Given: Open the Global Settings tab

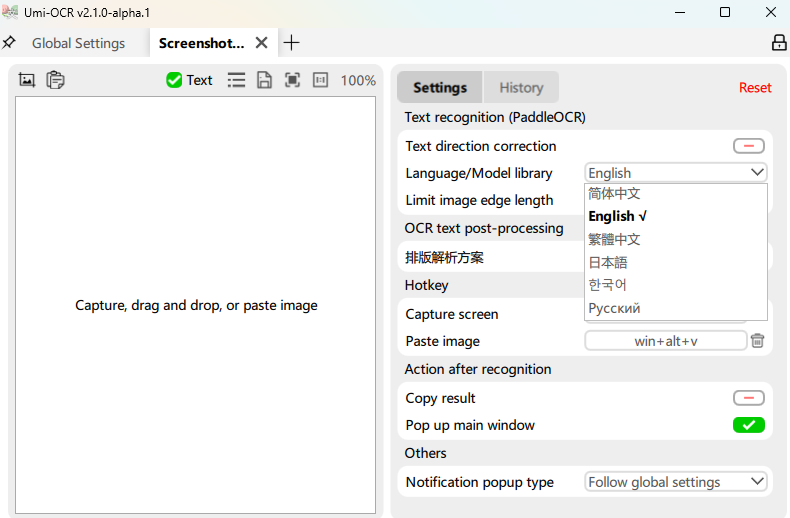Looking at the screenshot, I should [78, 43].
